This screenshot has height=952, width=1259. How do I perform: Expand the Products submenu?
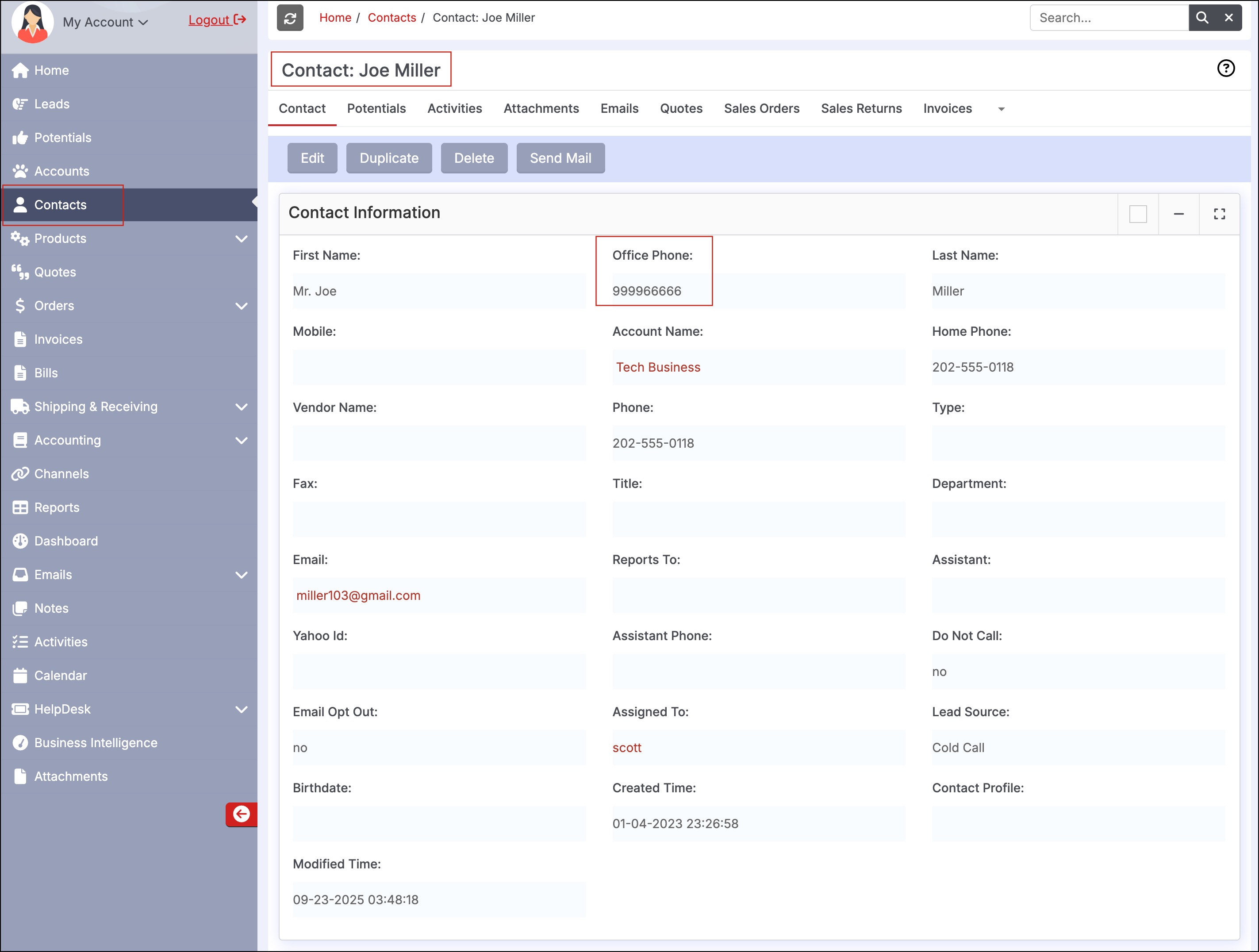click(x=242, y=238)
